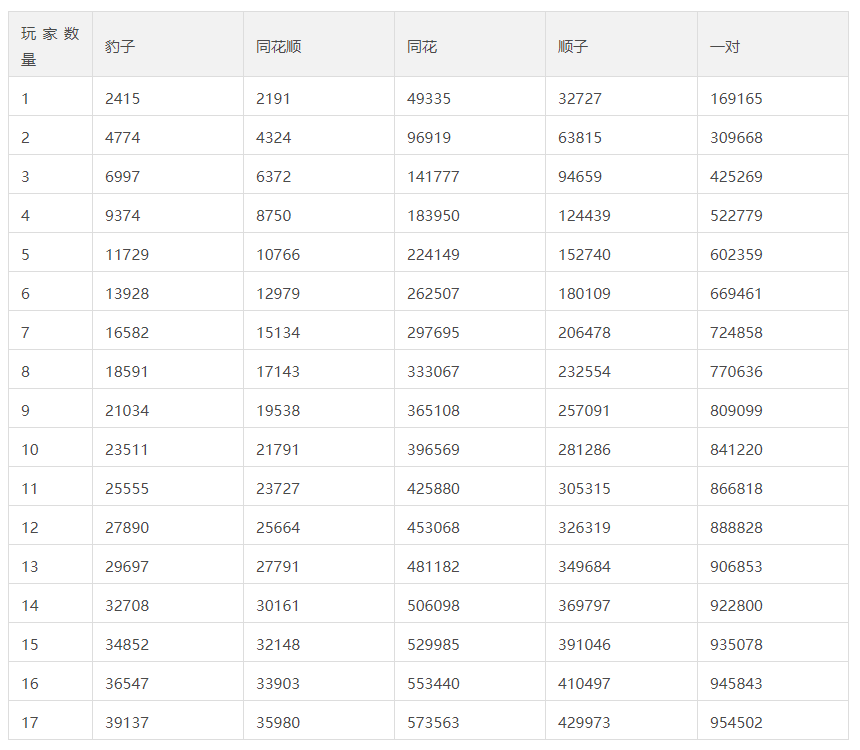The height and width of the screenshot is (750, 860).
Task: Select the 一对 column header
Action: point(725,47)
